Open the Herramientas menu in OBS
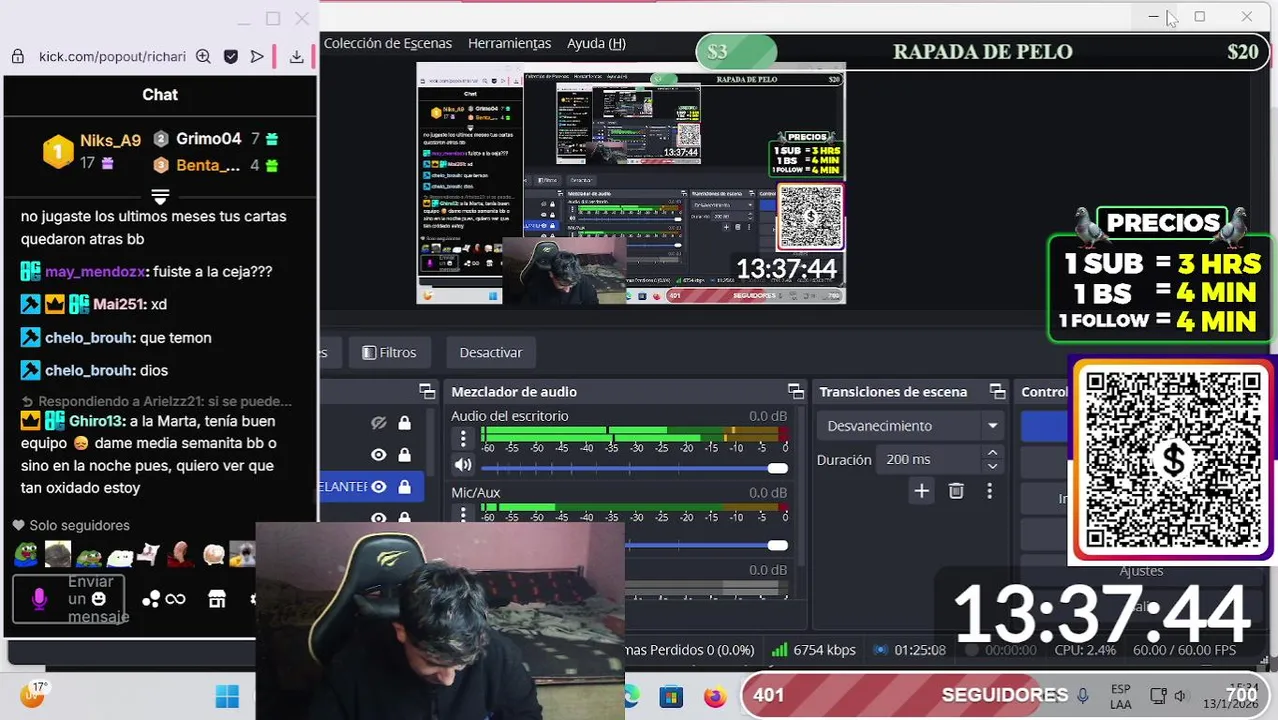Viewport: 1278px width, 720px height. 509,43
